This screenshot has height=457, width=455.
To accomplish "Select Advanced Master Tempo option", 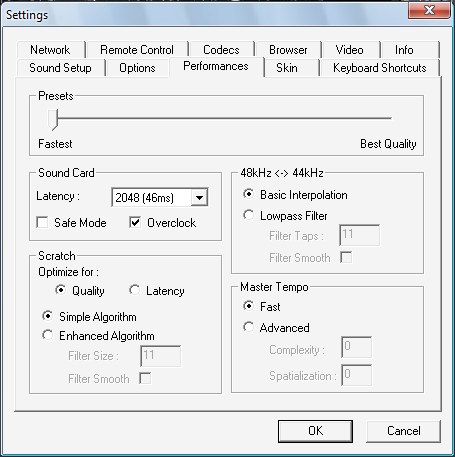I will [248, 327].
